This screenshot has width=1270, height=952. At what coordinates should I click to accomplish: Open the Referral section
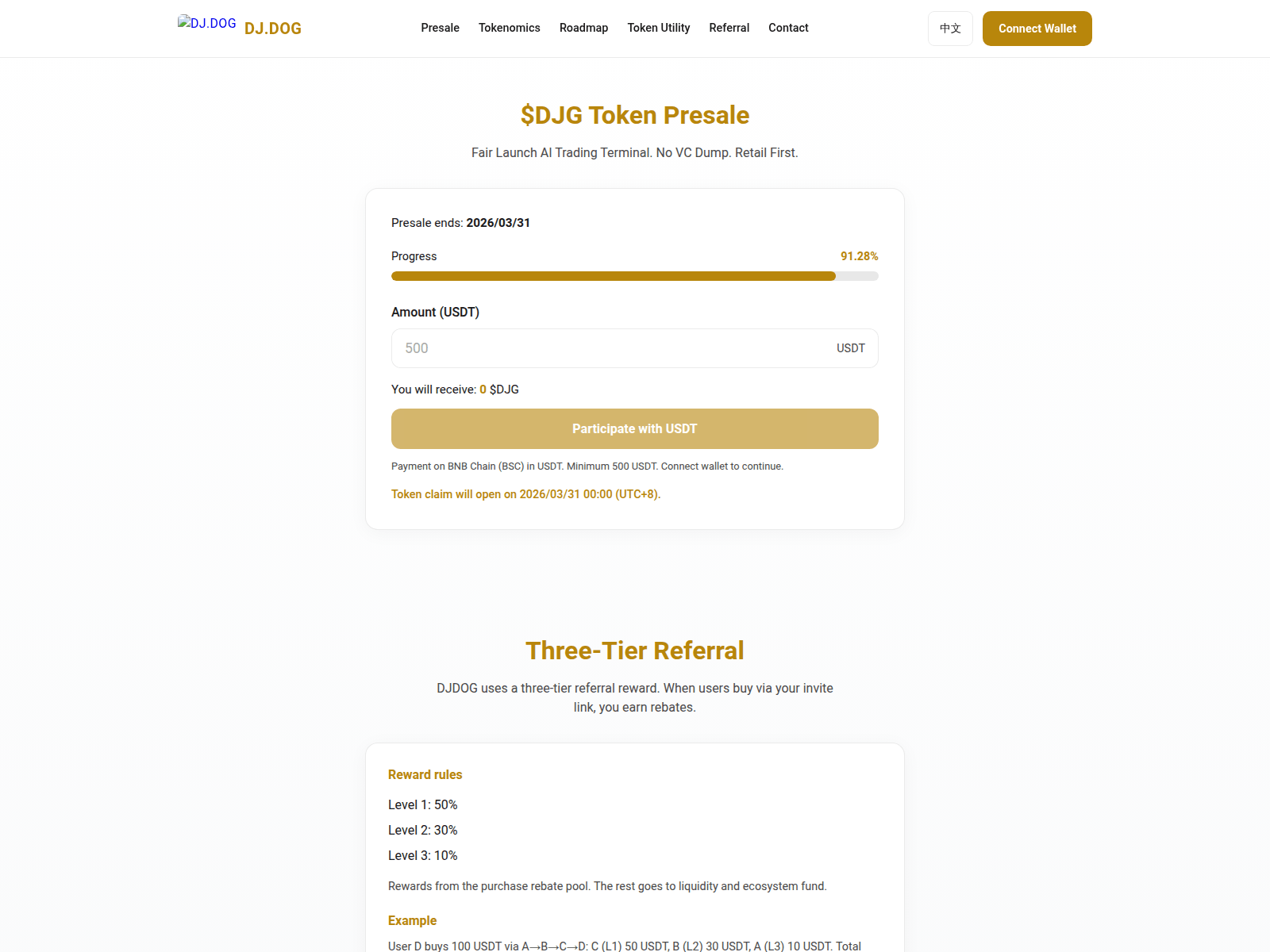(x=729, y=28)
